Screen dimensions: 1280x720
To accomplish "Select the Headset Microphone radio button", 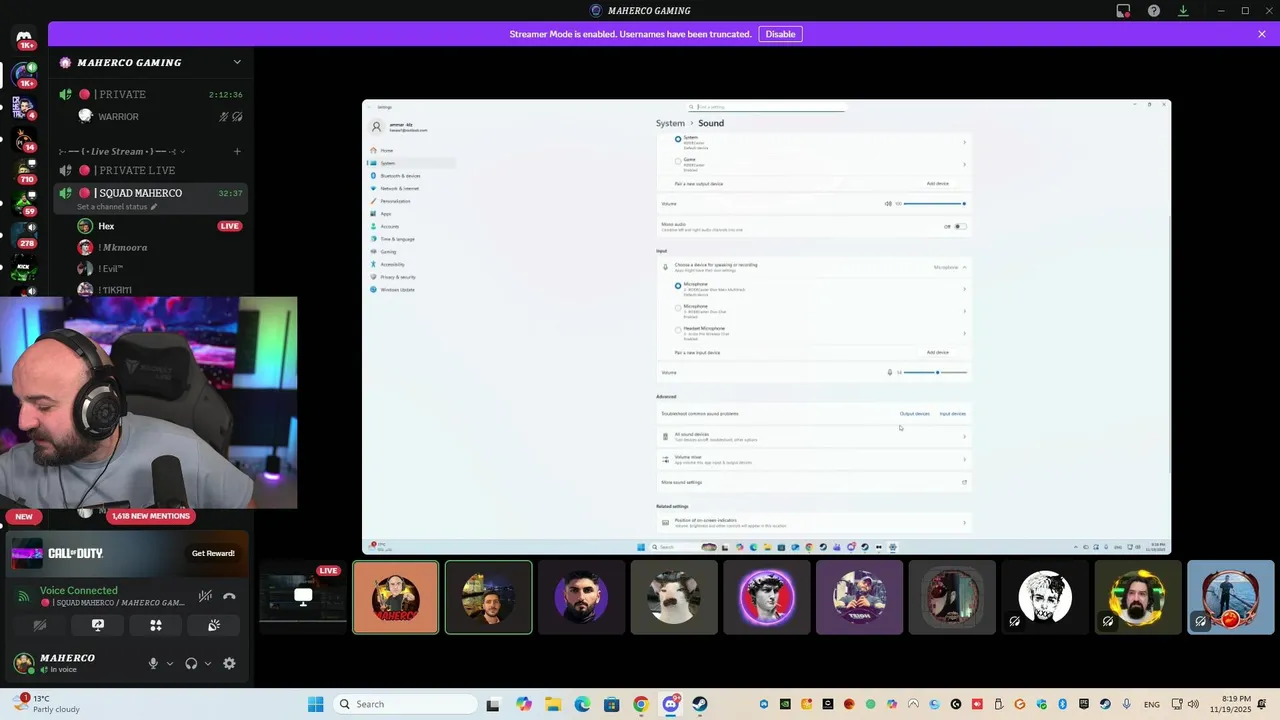I will tap(678, 330).
